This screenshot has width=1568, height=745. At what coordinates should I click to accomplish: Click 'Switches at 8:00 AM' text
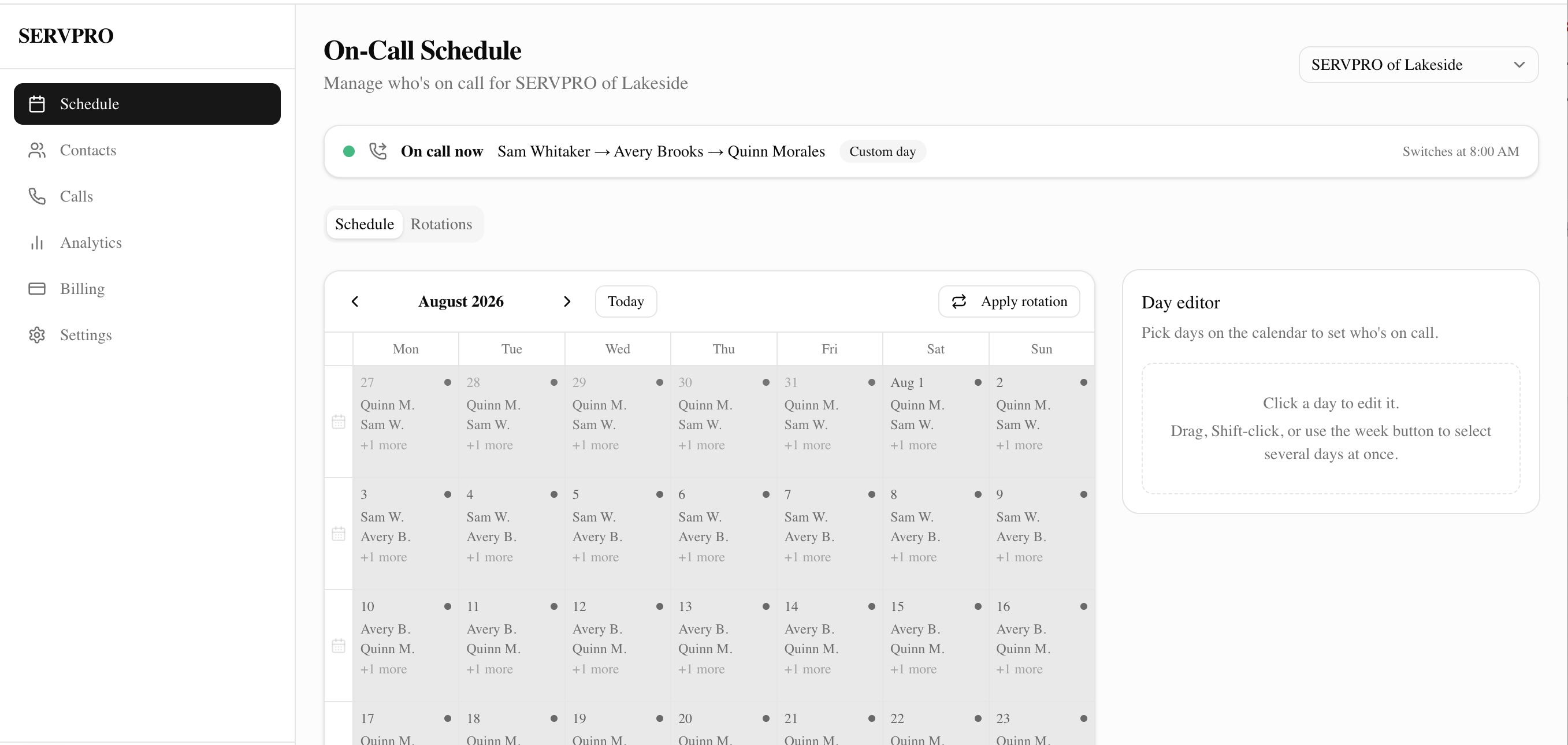point(1461,151)
